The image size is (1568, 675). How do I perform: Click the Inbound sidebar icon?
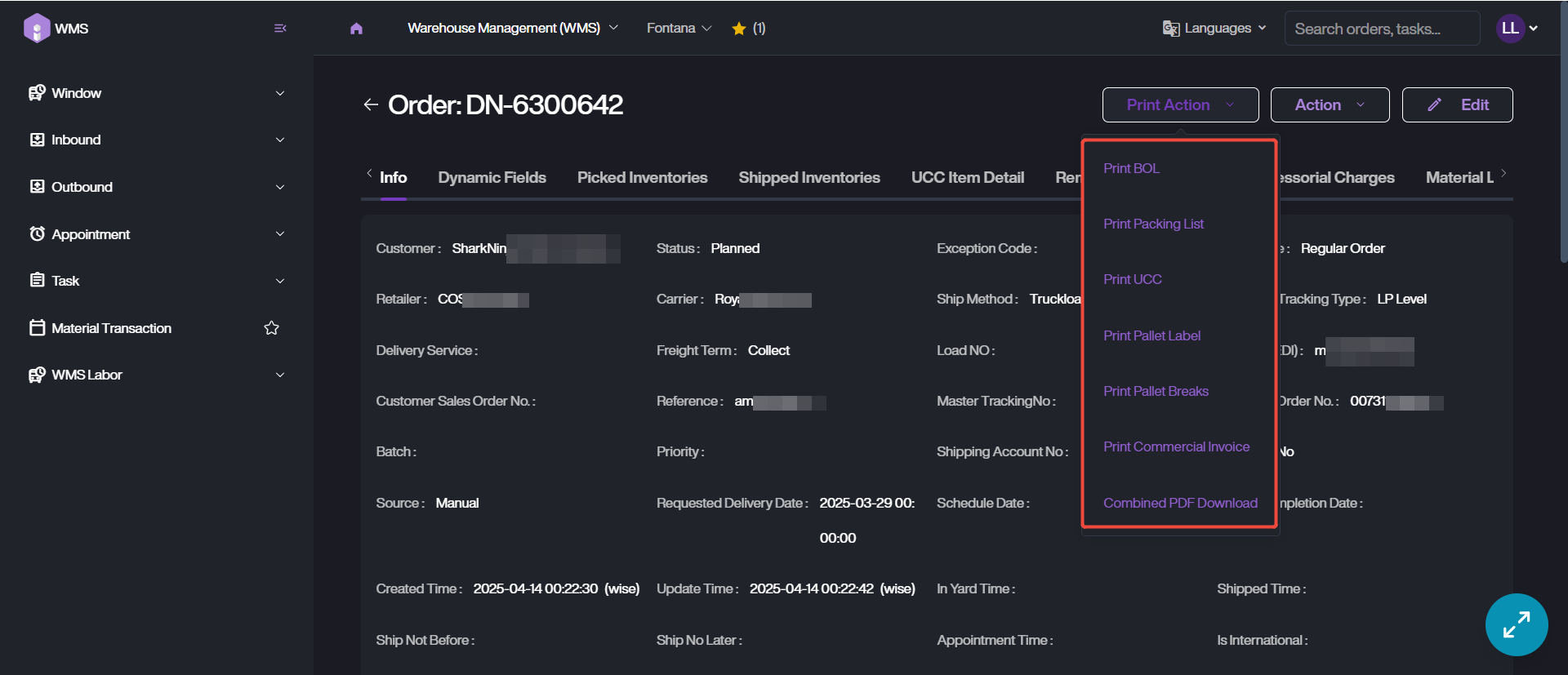pyautogui.click(x=37, y=140)
